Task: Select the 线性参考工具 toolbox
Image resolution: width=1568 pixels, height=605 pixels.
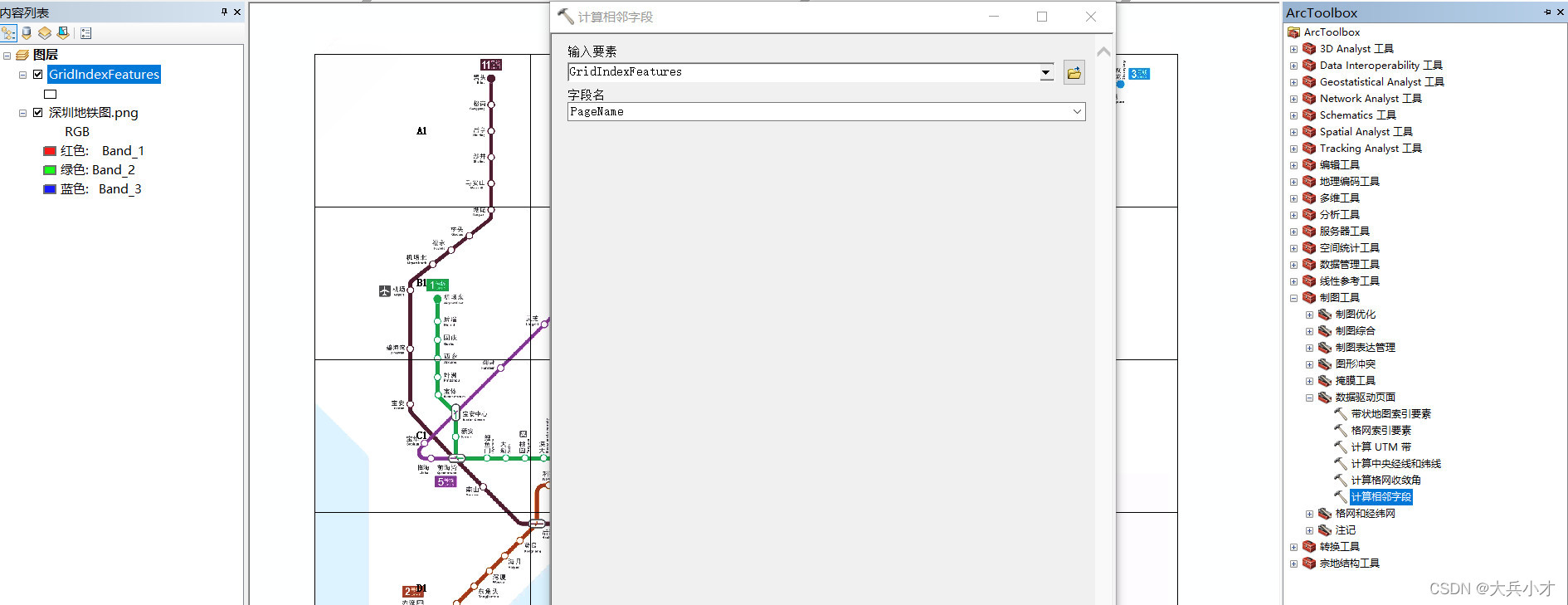Action: pyautogui.click(x=1349, y=281)
